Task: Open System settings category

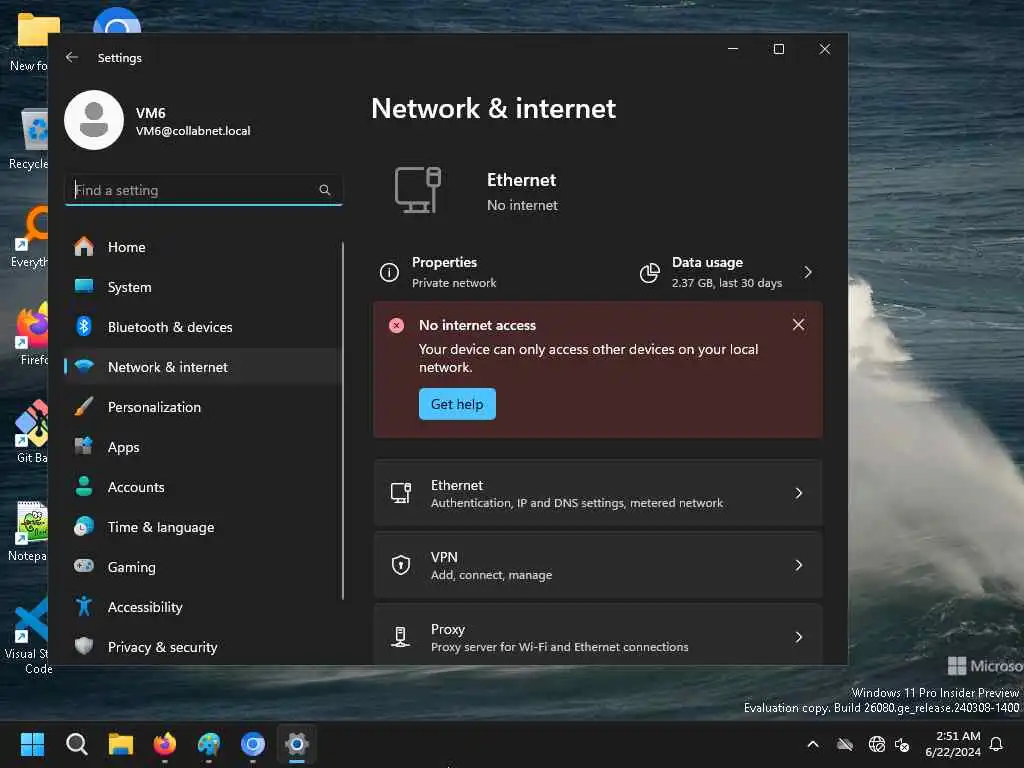Action: click(202, 287)
